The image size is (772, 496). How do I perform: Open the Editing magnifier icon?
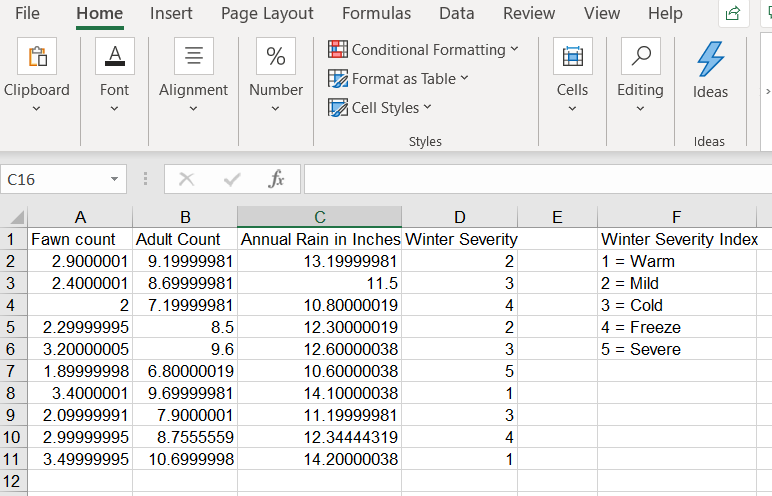pos(641,56)
